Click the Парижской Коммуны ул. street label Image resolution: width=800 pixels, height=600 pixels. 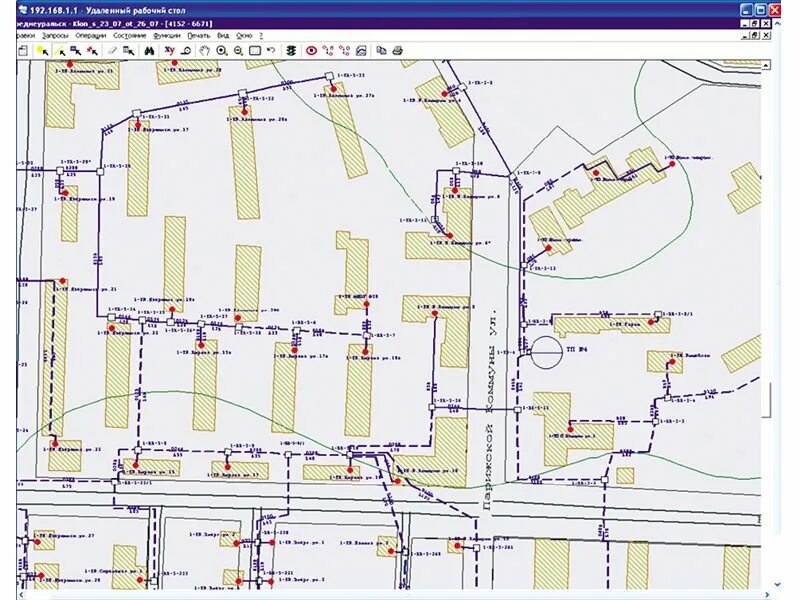click(489, 411)
